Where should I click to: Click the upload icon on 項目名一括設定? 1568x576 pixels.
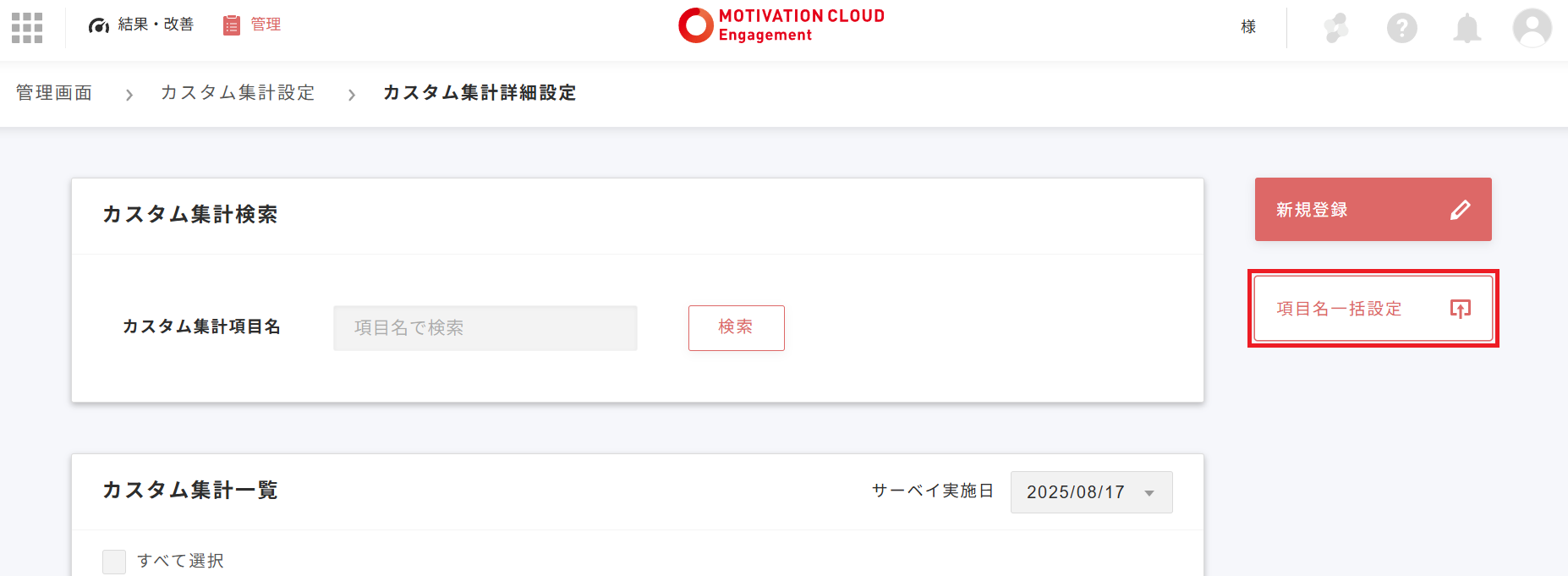point(1460,309)
